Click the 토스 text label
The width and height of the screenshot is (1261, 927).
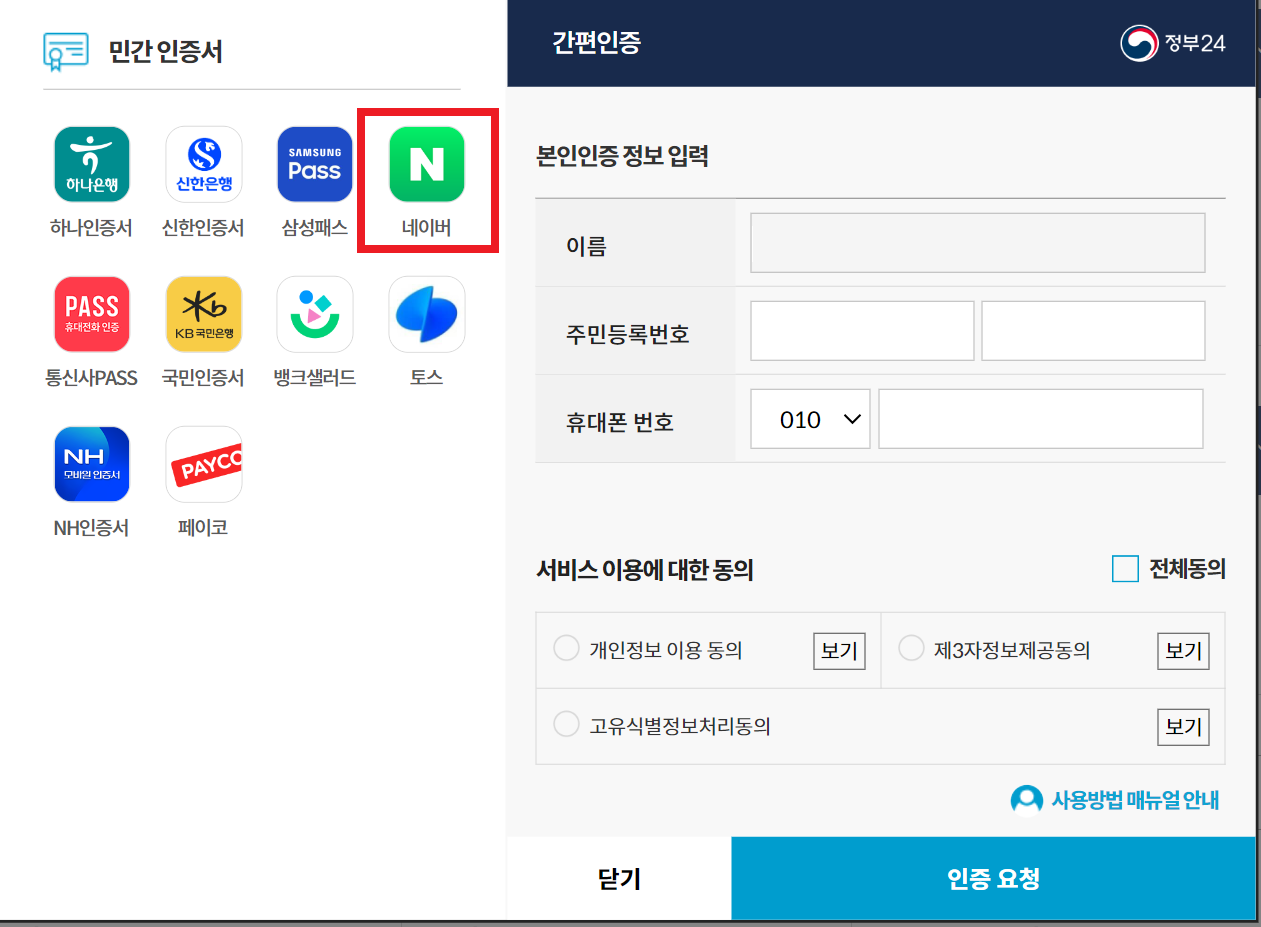click(427, 378)
